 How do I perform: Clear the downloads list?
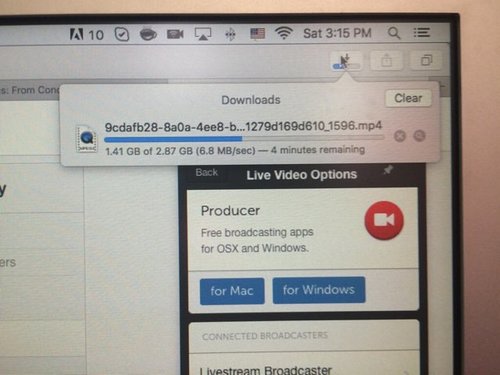pos(408,98)
